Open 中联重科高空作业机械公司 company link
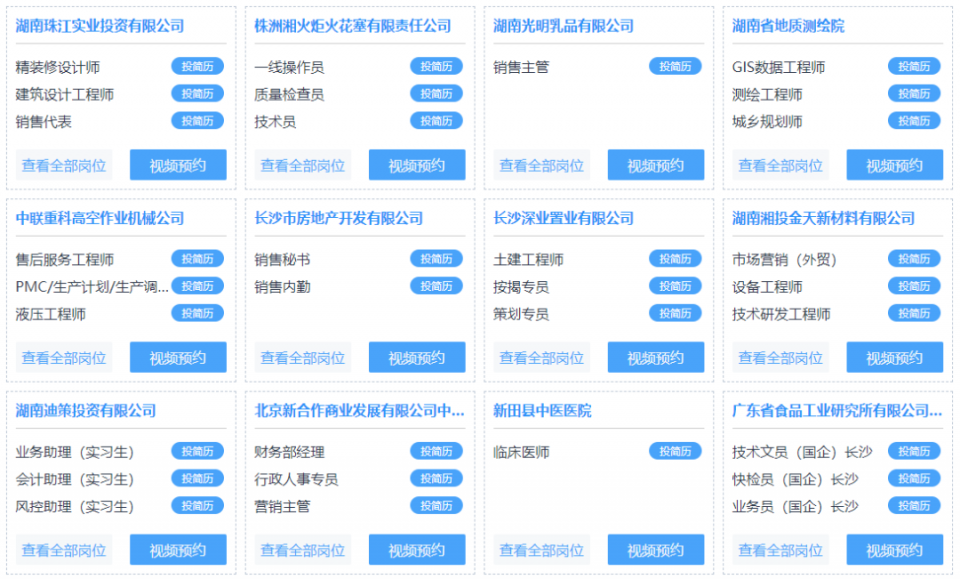 [100, 218]
